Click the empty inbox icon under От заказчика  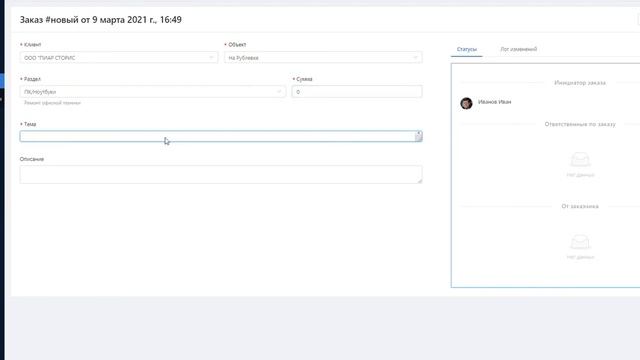[x=580, y=242]
